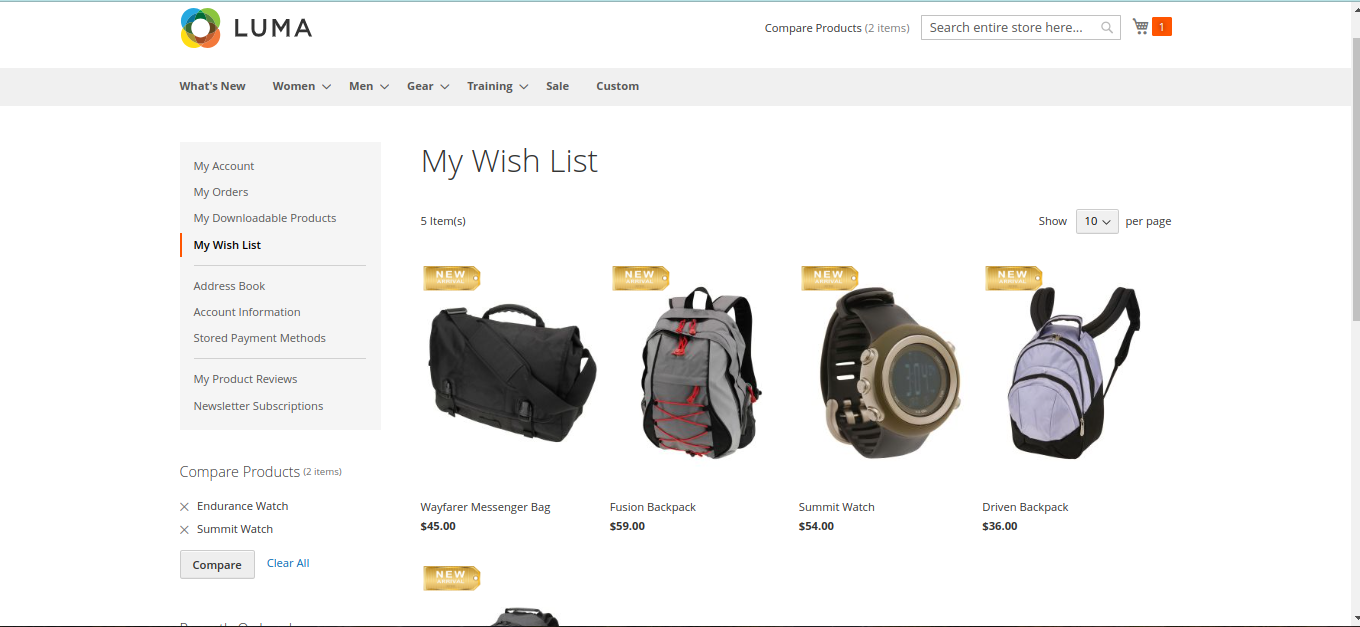Click the search magnifier icon
This screenshot has height=627, width=1360.
pyautogui.click(x=1107, y=28)
